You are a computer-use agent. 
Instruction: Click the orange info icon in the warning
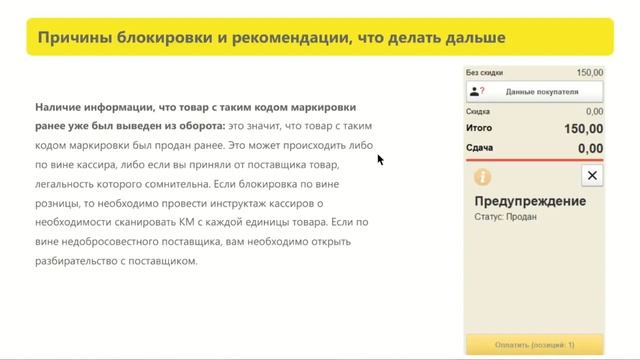(482, 177)
